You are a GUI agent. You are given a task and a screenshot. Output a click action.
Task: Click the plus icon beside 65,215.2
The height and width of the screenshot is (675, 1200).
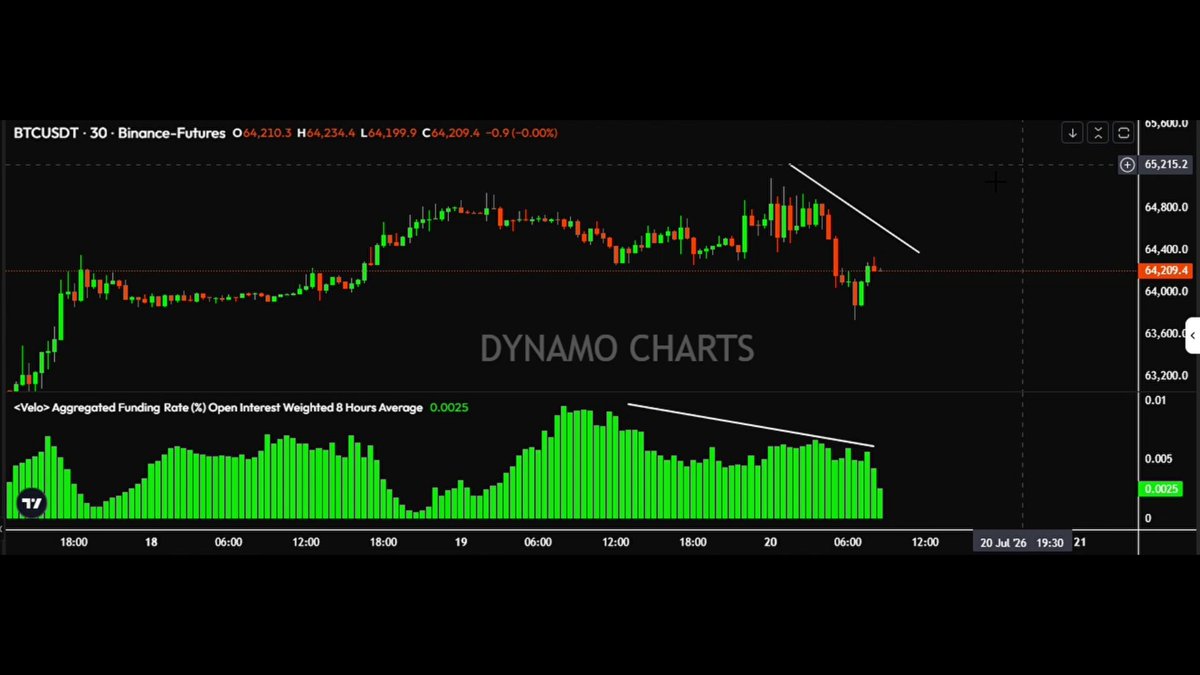click(x=1127, y=164)
